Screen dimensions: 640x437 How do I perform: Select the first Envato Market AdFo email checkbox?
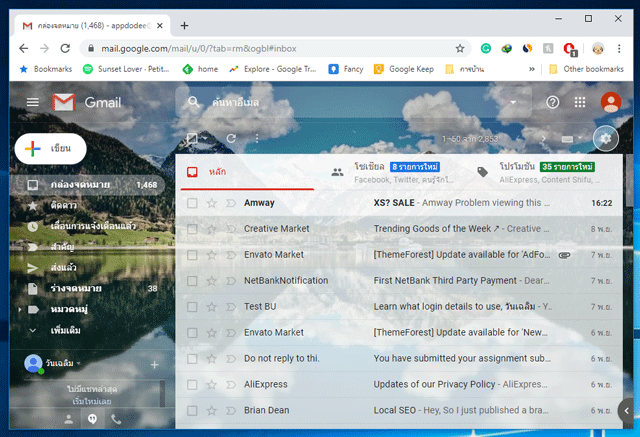click(192, 255)
